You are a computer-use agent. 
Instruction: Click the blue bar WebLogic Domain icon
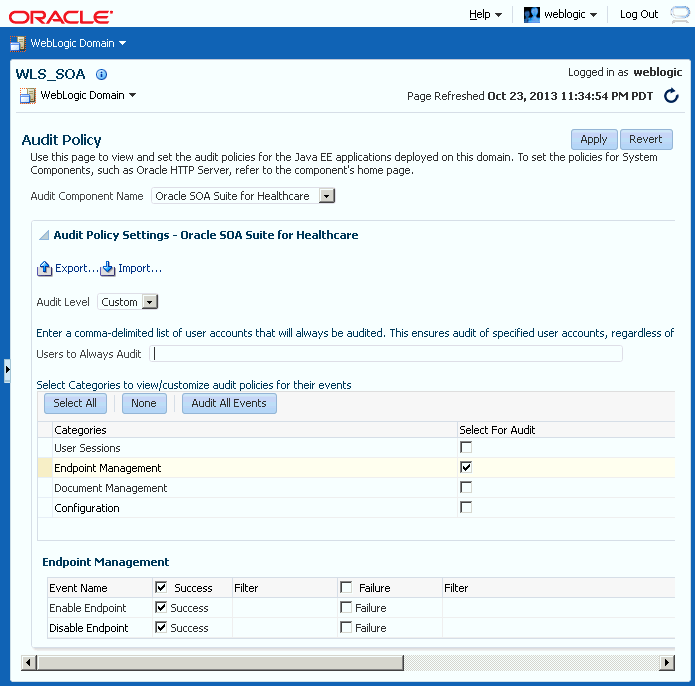pos(18,43)
